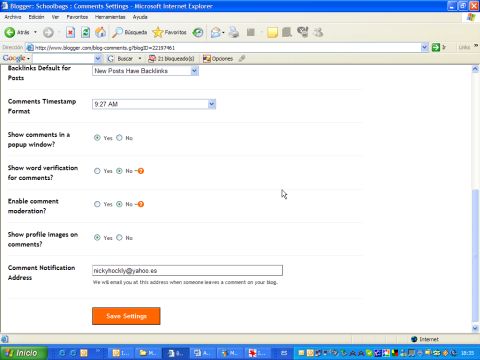The image size is (480, 360).
Task: Open the Favoritos star panel
Action: click(x=169, y=32)
